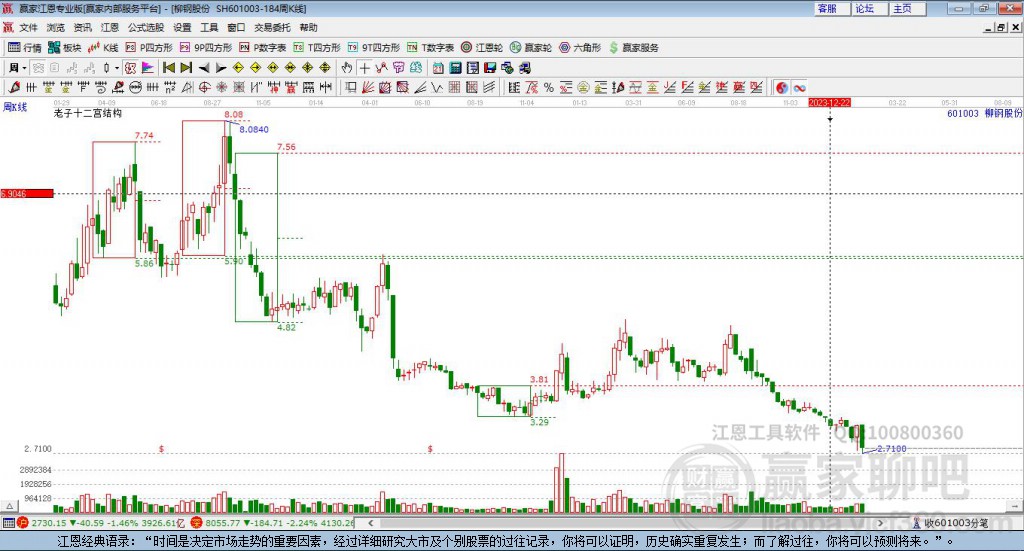The image size is (1024, 551).
Task: Click the purple flag chart icon
Action: 148,68
